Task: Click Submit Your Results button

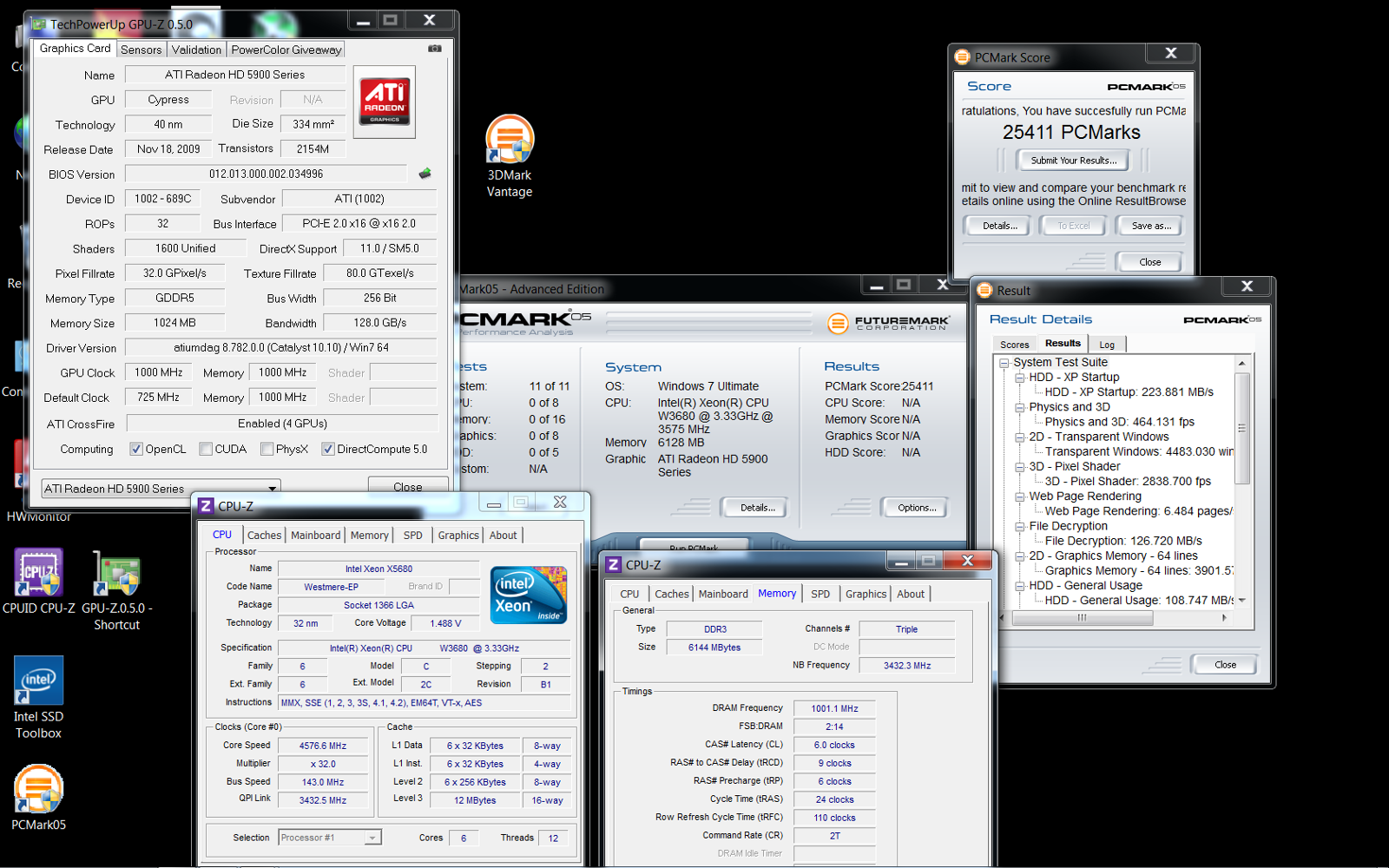Action: [x=1074, y=160]
